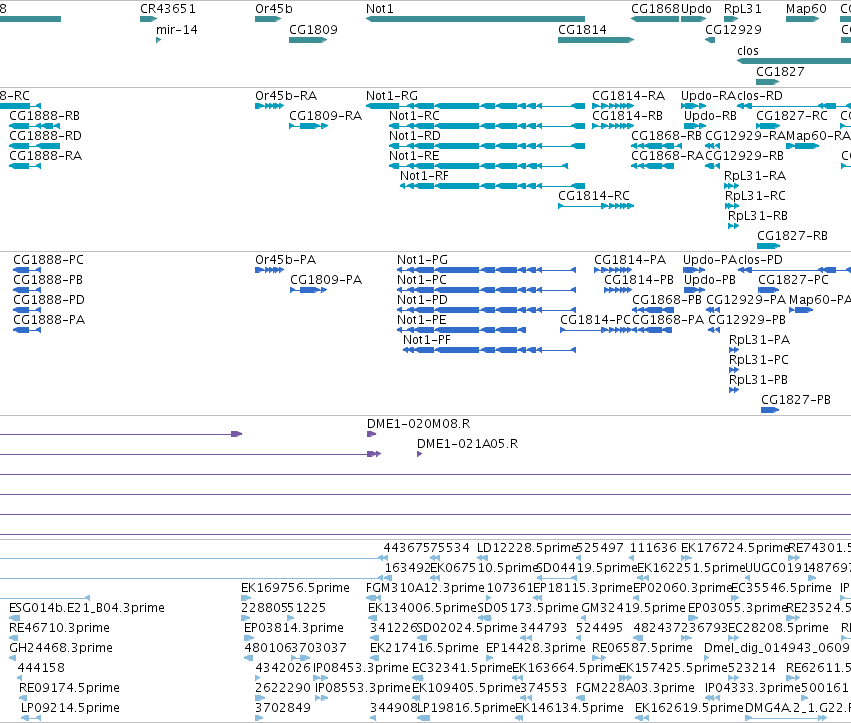
Task: Select the RpL31 gene label
Action: [743, 9]
